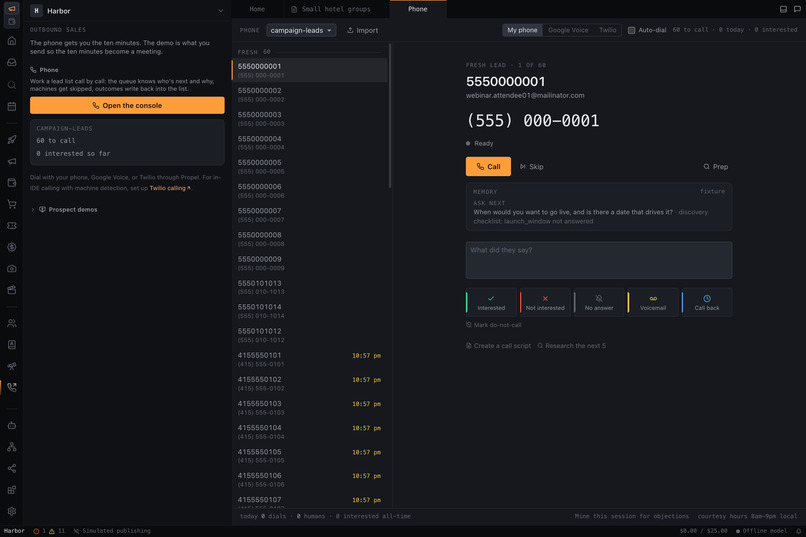This screenshot has height=537, width=806.
Task: Open the Rocket launch icon in the sidebar
Action: tap(12, 139)
